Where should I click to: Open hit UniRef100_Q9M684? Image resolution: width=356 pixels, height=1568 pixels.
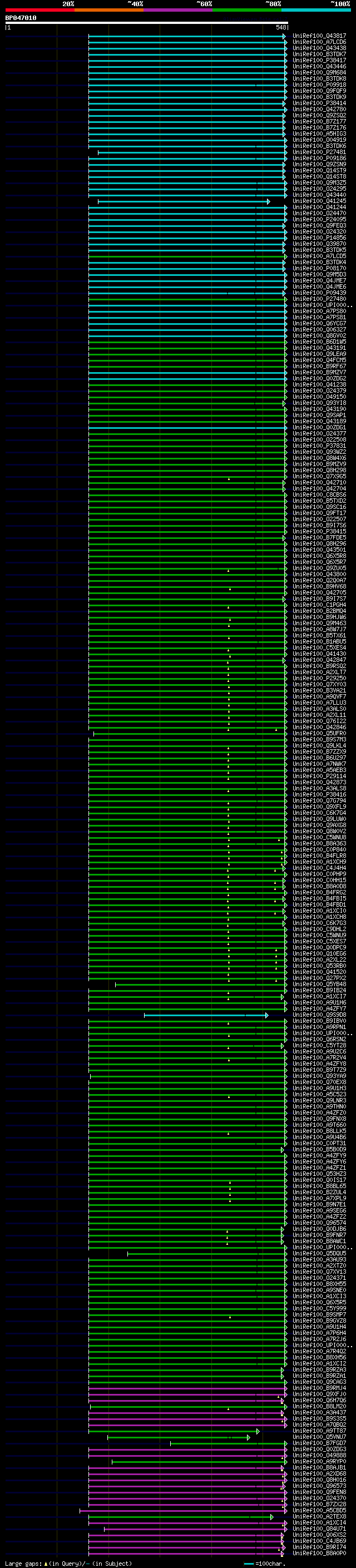point(319,72)
